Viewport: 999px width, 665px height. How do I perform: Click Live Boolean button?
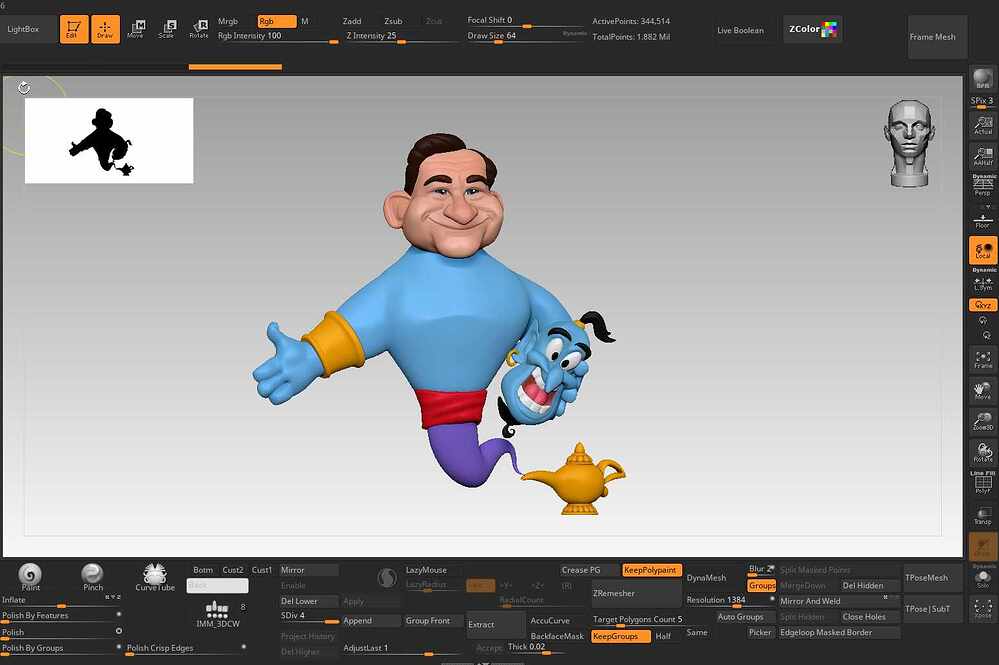pos(740,30)
